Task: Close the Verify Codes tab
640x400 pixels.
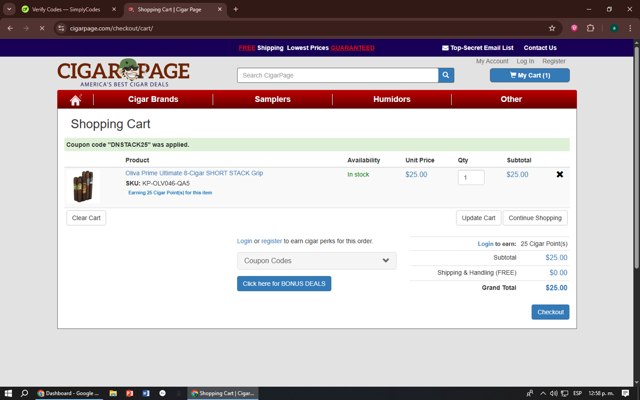Action: tap(114, 9)
